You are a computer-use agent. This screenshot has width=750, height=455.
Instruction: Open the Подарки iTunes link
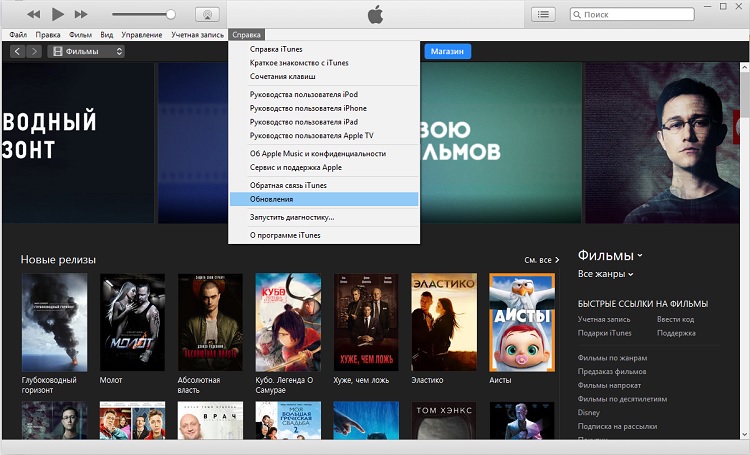click(x=605, y=333)
